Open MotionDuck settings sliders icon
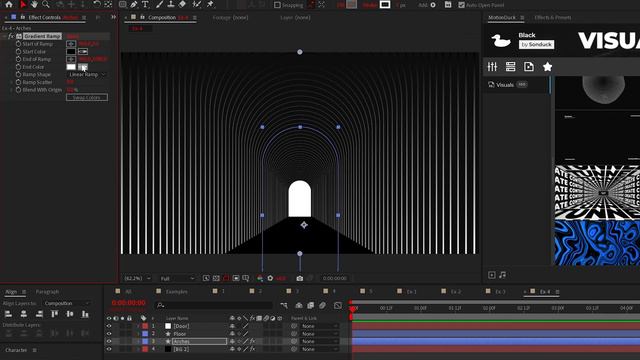The width and height of the screenshot is (640, 360). 492,67
